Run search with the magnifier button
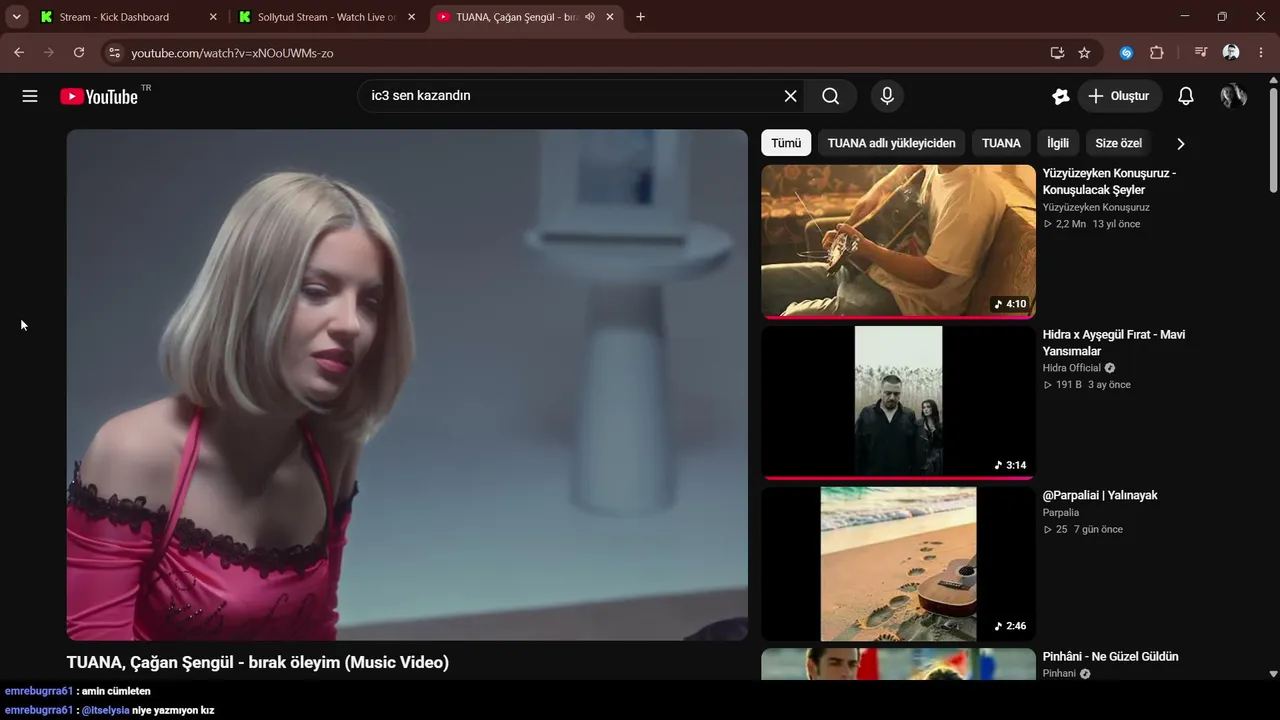Viewport: 1280px width, 720px height. 831,96
